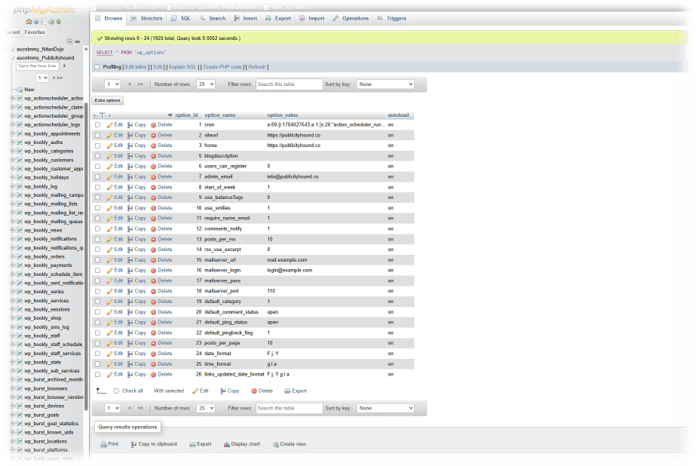This screenshot has height=466, width=696.
Task: Open the bottom Number of rows dropdown
Action: [x=206, y=408]
